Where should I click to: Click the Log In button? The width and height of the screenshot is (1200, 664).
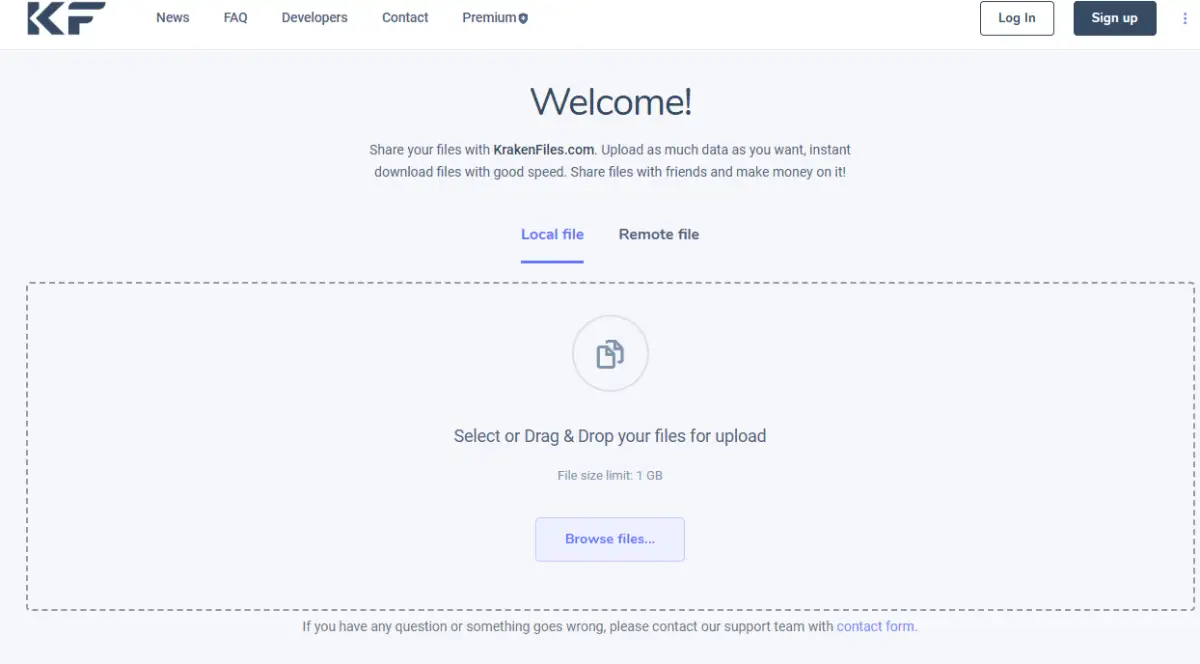click(x=1017, y=18)
